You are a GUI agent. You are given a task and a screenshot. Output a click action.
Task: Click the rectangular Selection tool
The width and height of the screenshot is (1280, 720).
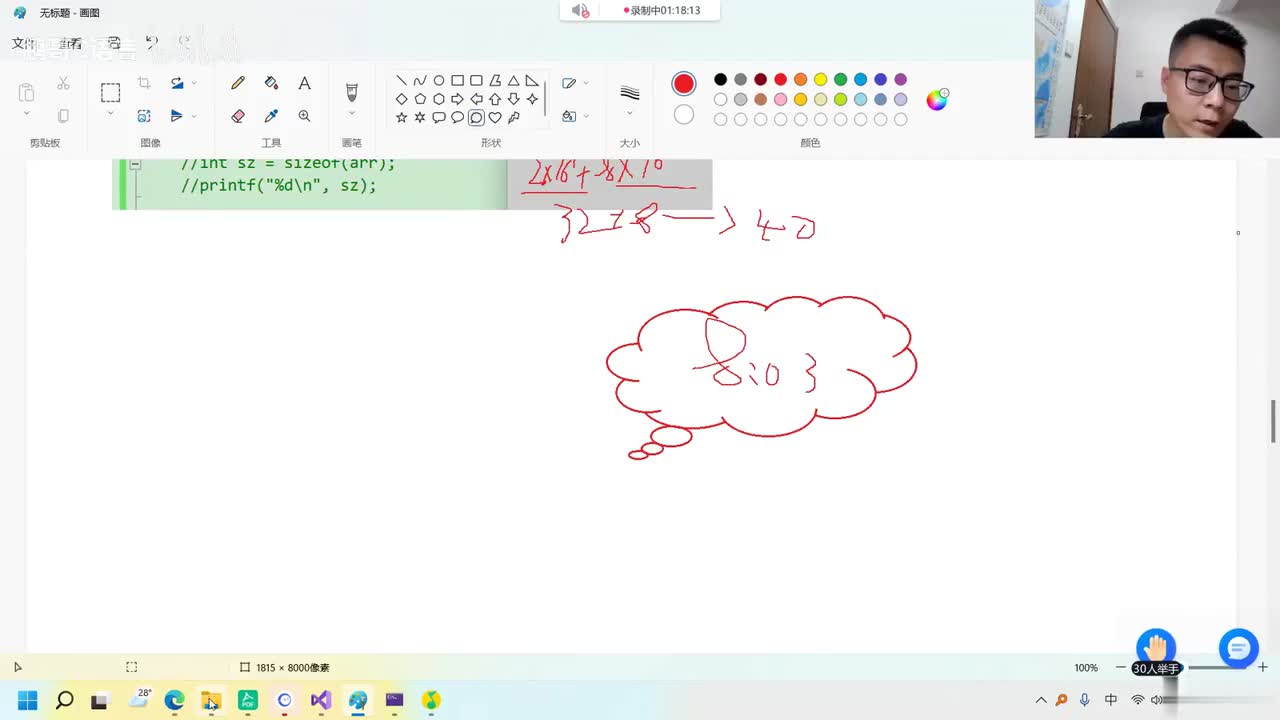pos(110,92)
